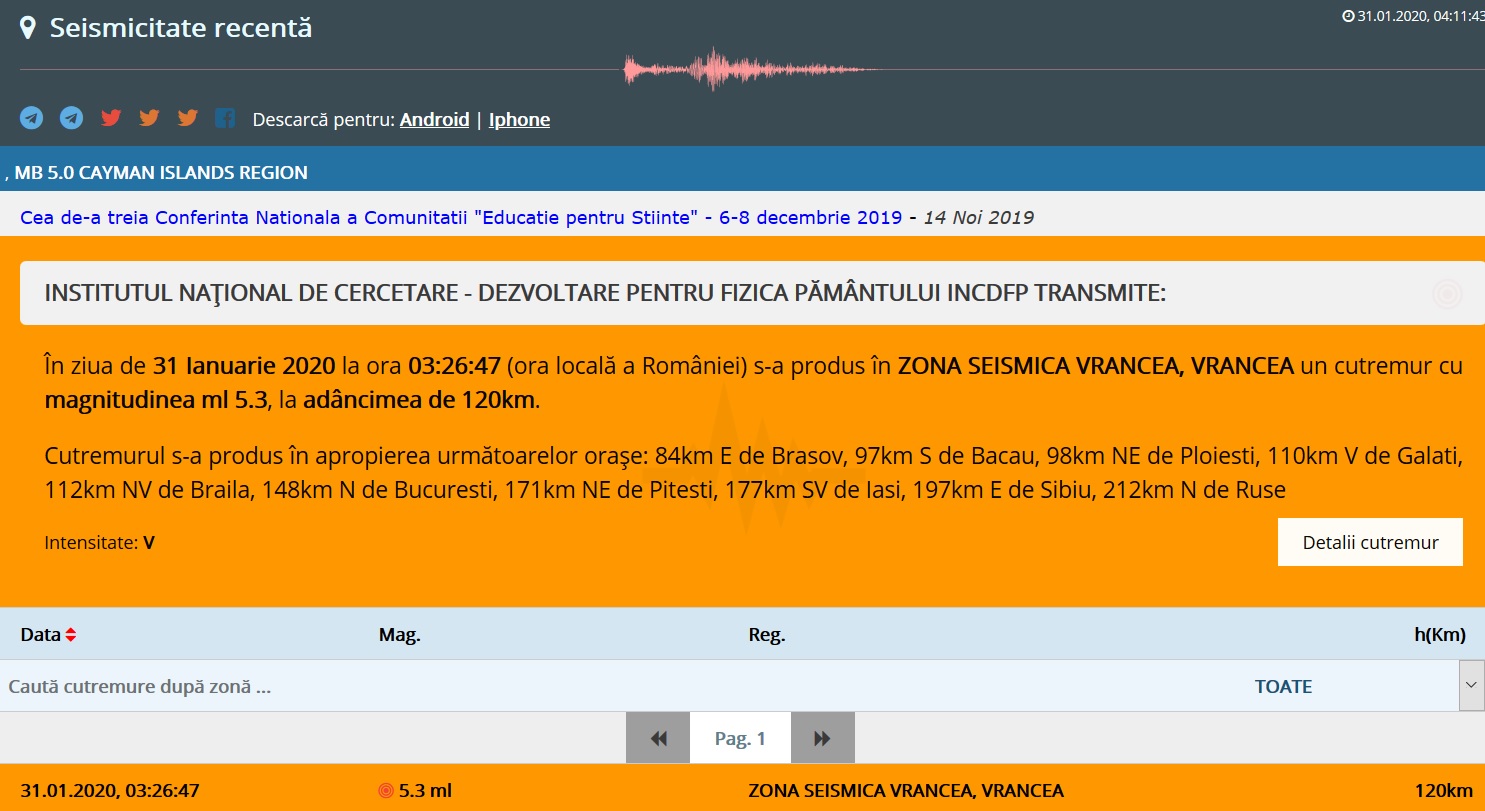Click the epicenter icon next to 5.3 ml
Viewport: 1485px width, 811px height.
tap(386, 791)
